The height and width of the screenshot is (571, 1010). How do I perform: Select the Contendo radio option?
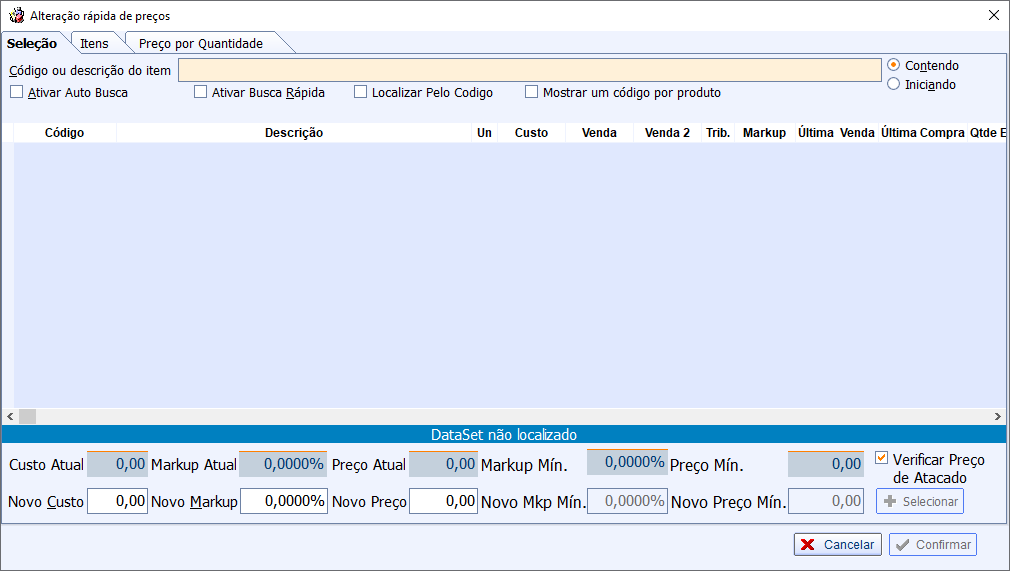pos(894,65)
